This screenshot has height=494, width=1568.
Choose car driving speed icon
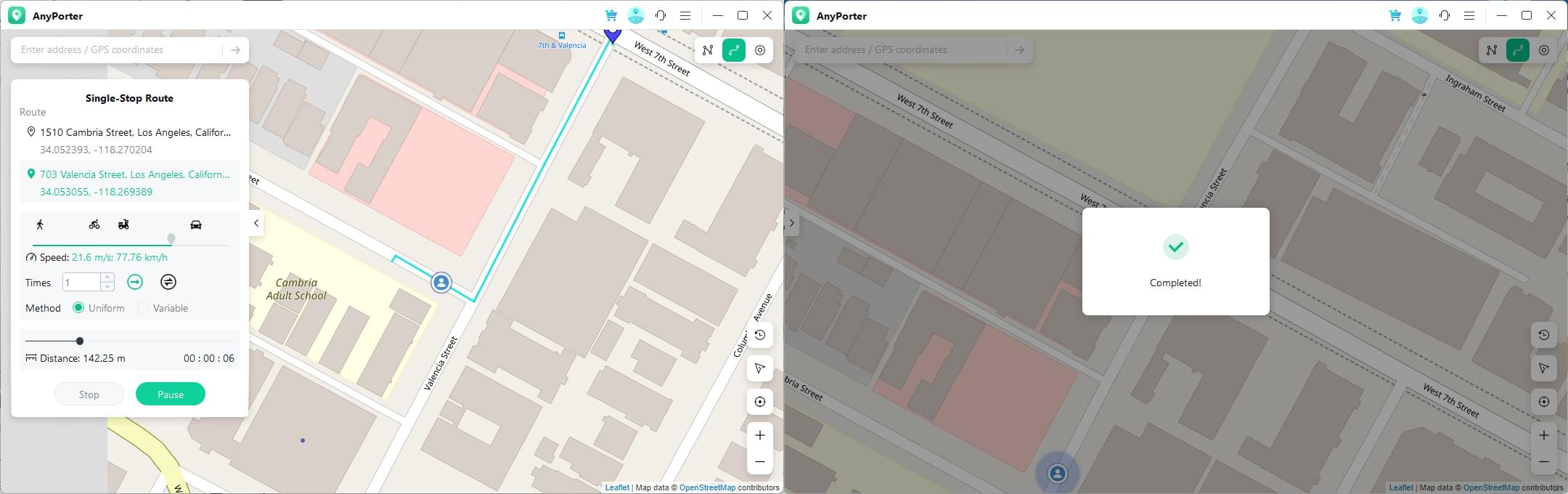[196, 224]
